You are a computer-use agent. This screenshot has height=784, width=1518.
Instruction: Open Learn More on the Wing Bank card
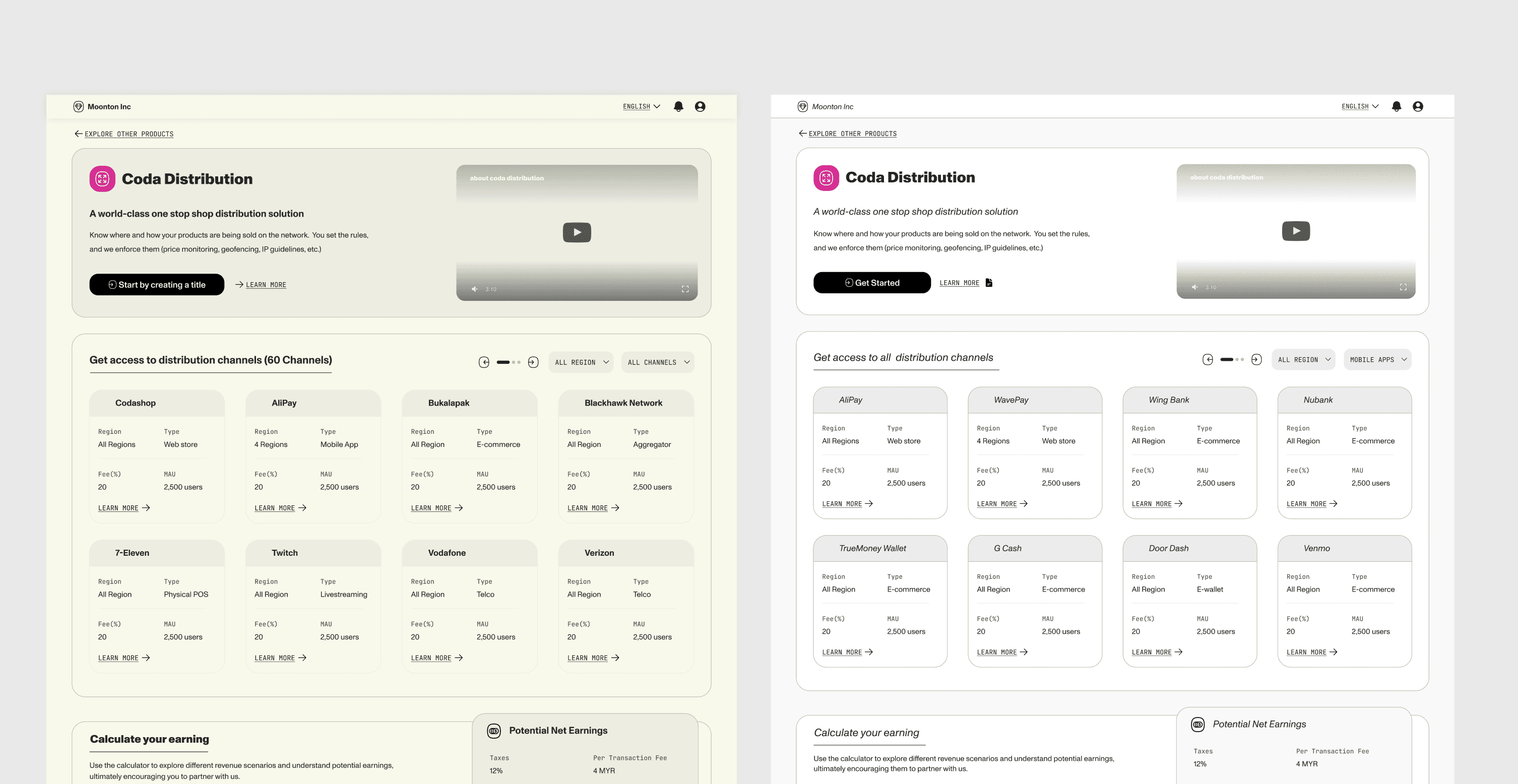click(x=1157, y=504)
